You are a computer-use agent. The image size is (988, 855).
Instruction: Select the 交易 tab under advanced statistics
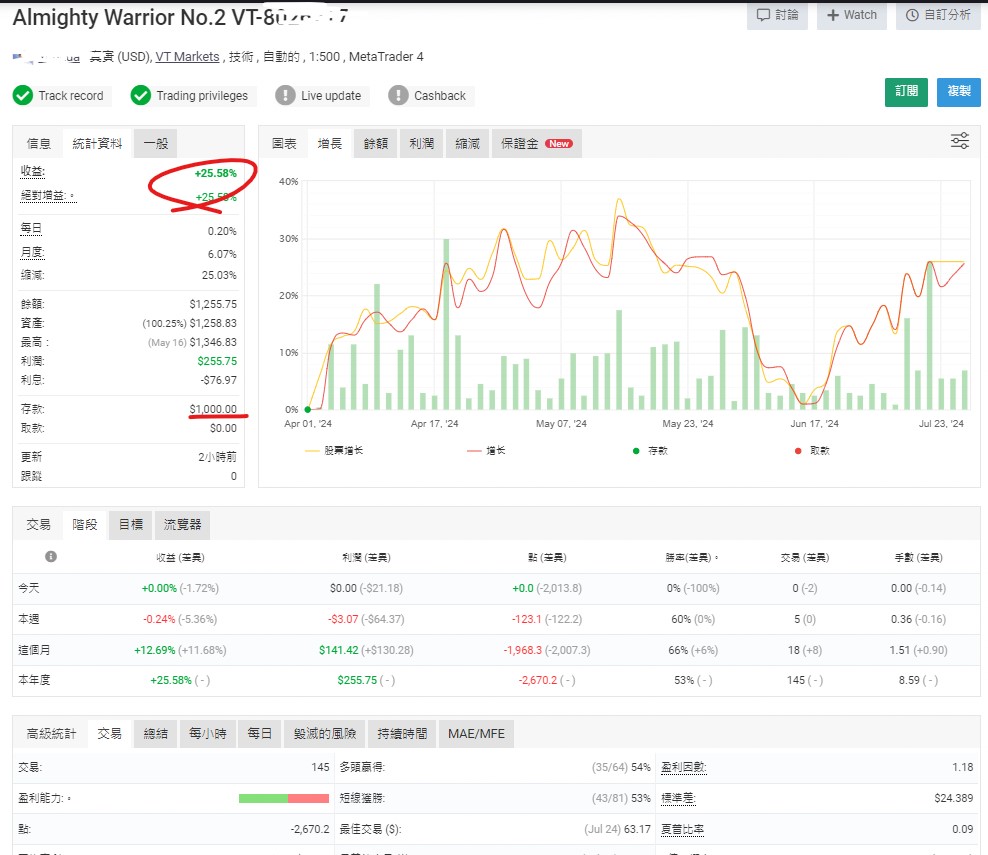110,733
